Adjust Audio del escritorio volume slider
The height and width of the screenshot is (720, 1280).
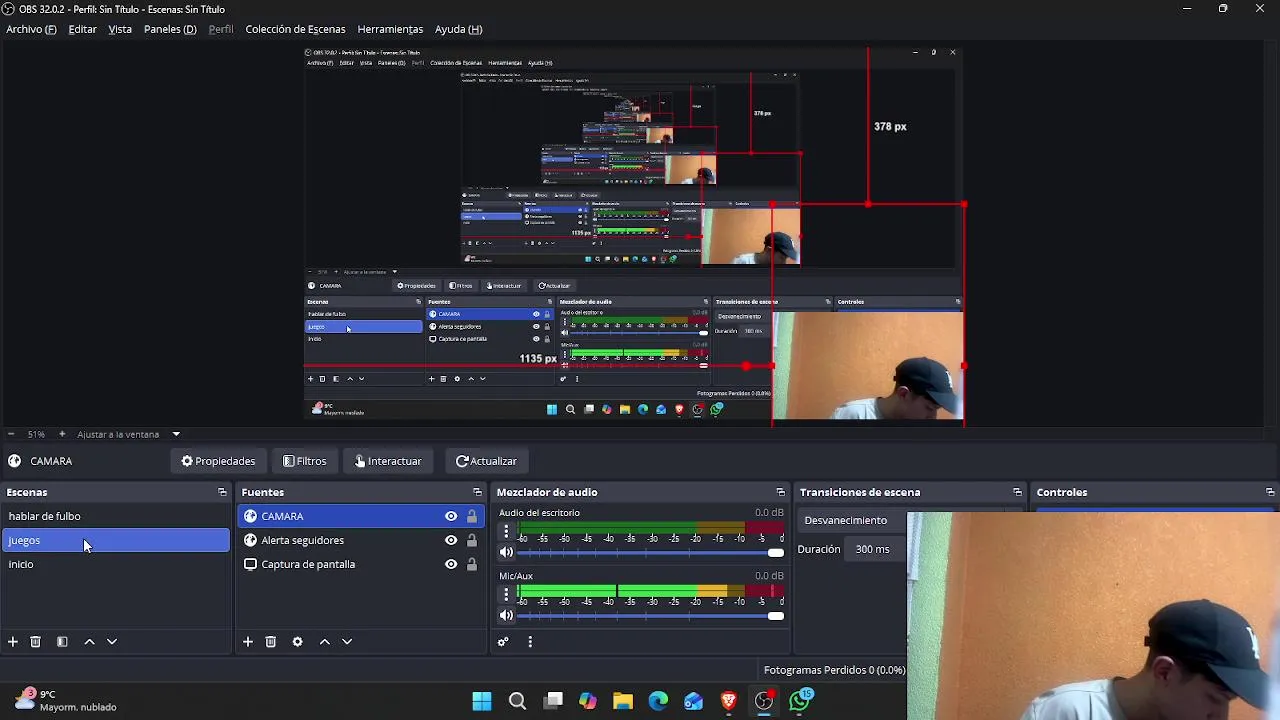coord(650,552)
